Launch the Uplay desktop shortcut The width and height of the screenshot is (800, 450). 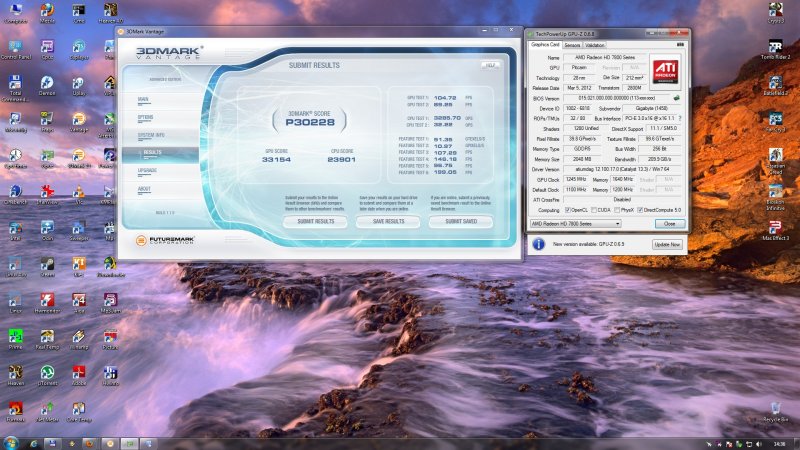click(79, 86)
